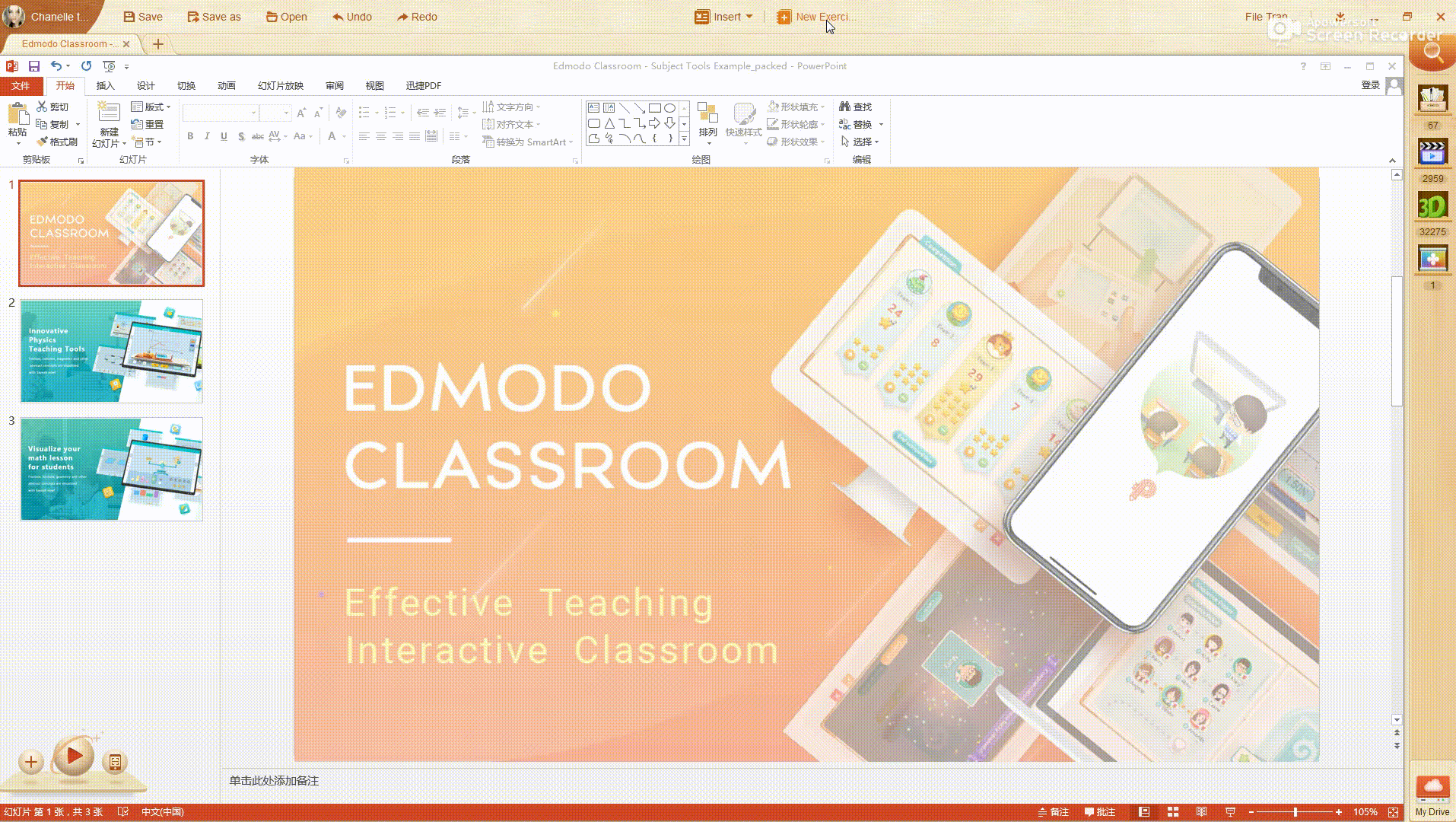Open 形状填充 shape fill
Screen dimensions: 1456x822
pos(796,107)
